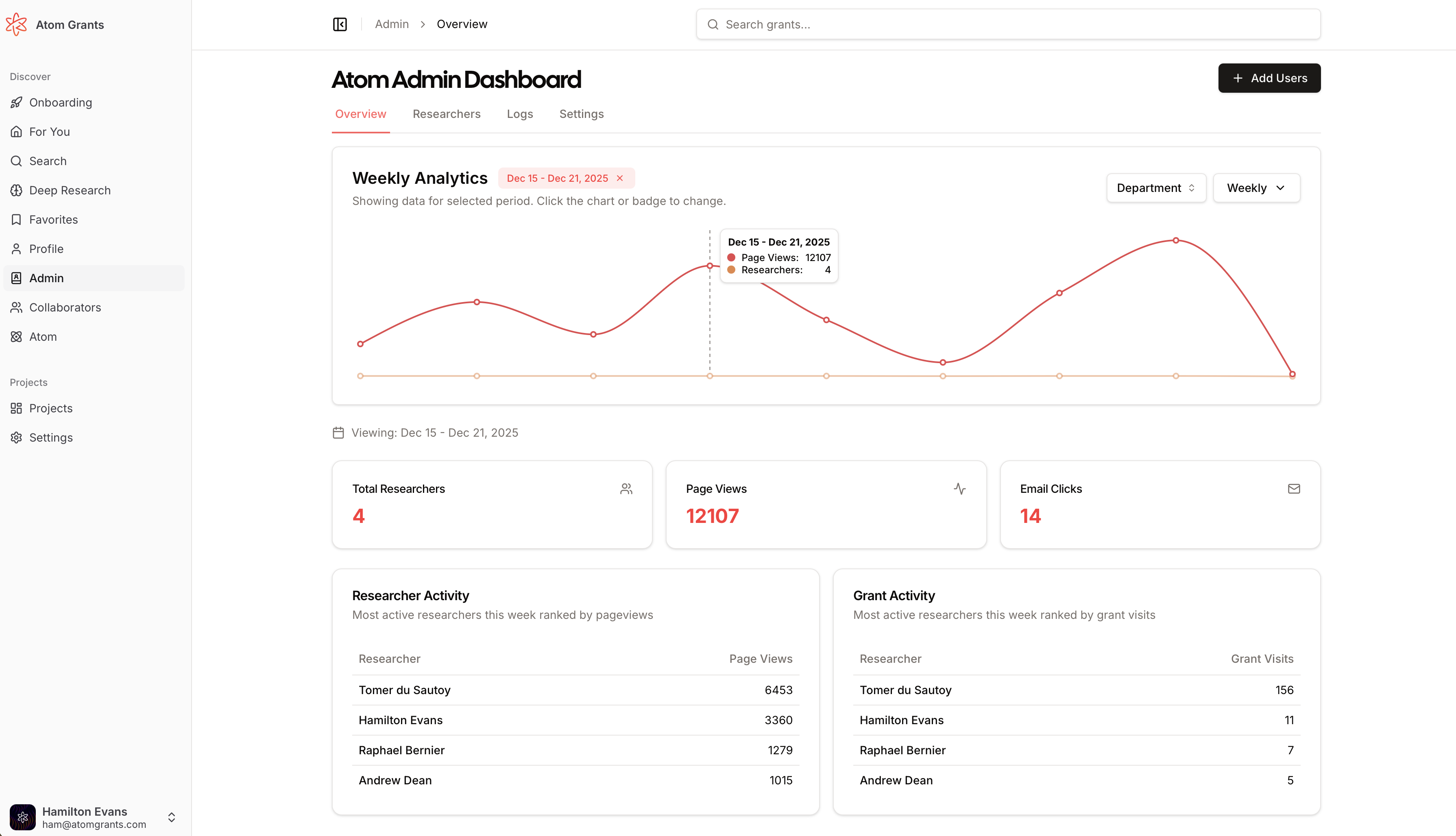1456x836 pixels.
Task: Open Deep Research brain icon
Action: click(16, 190)
